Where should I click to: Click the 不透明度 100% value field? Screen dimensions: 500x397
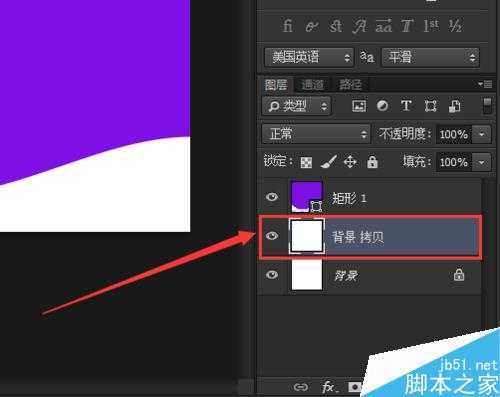454,134
